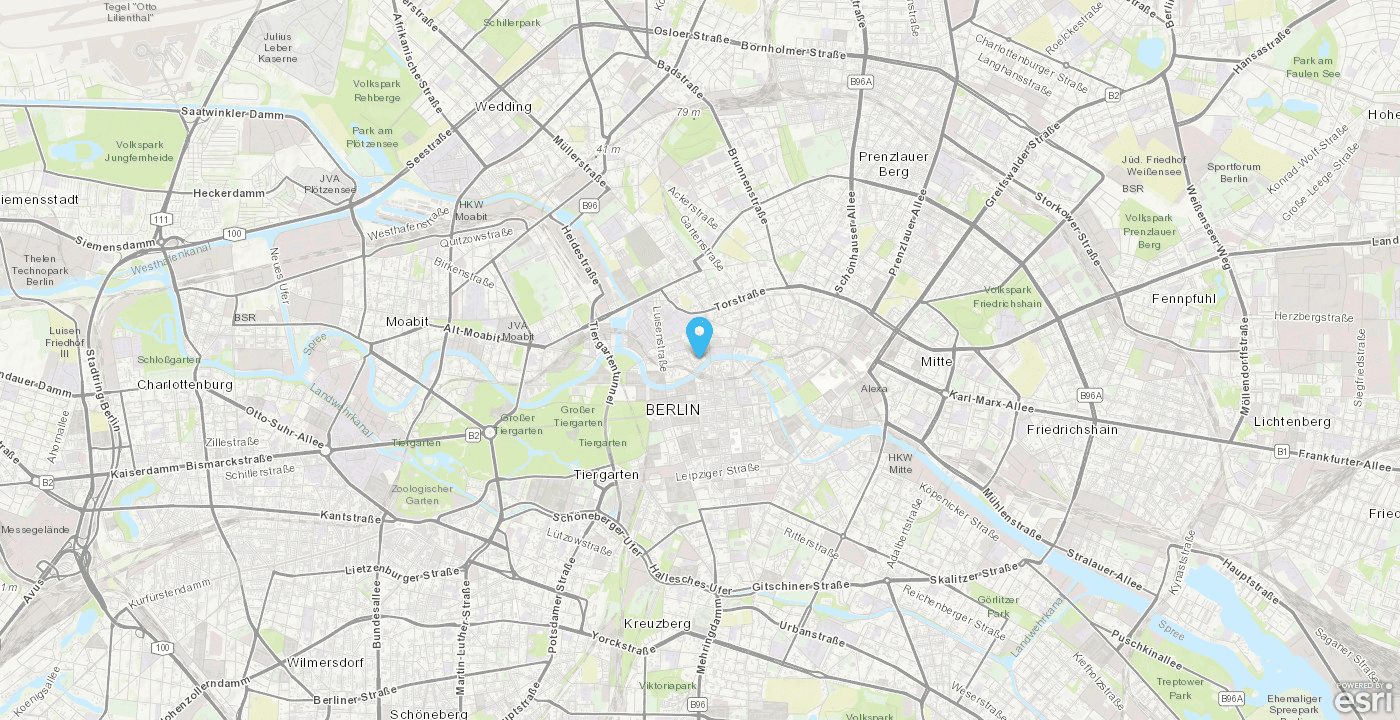
Task: Click the Alexa place label
Action: click(x=874, y=388)
